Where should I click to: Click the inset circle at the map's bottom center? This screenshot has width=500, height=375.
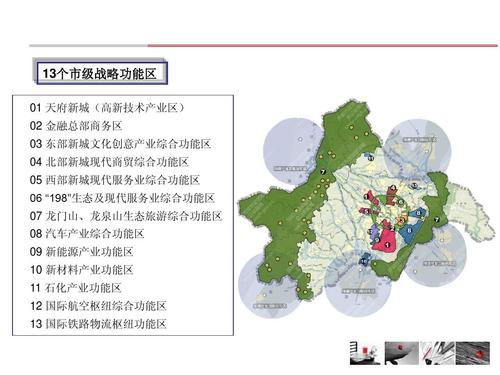(358, 284)
